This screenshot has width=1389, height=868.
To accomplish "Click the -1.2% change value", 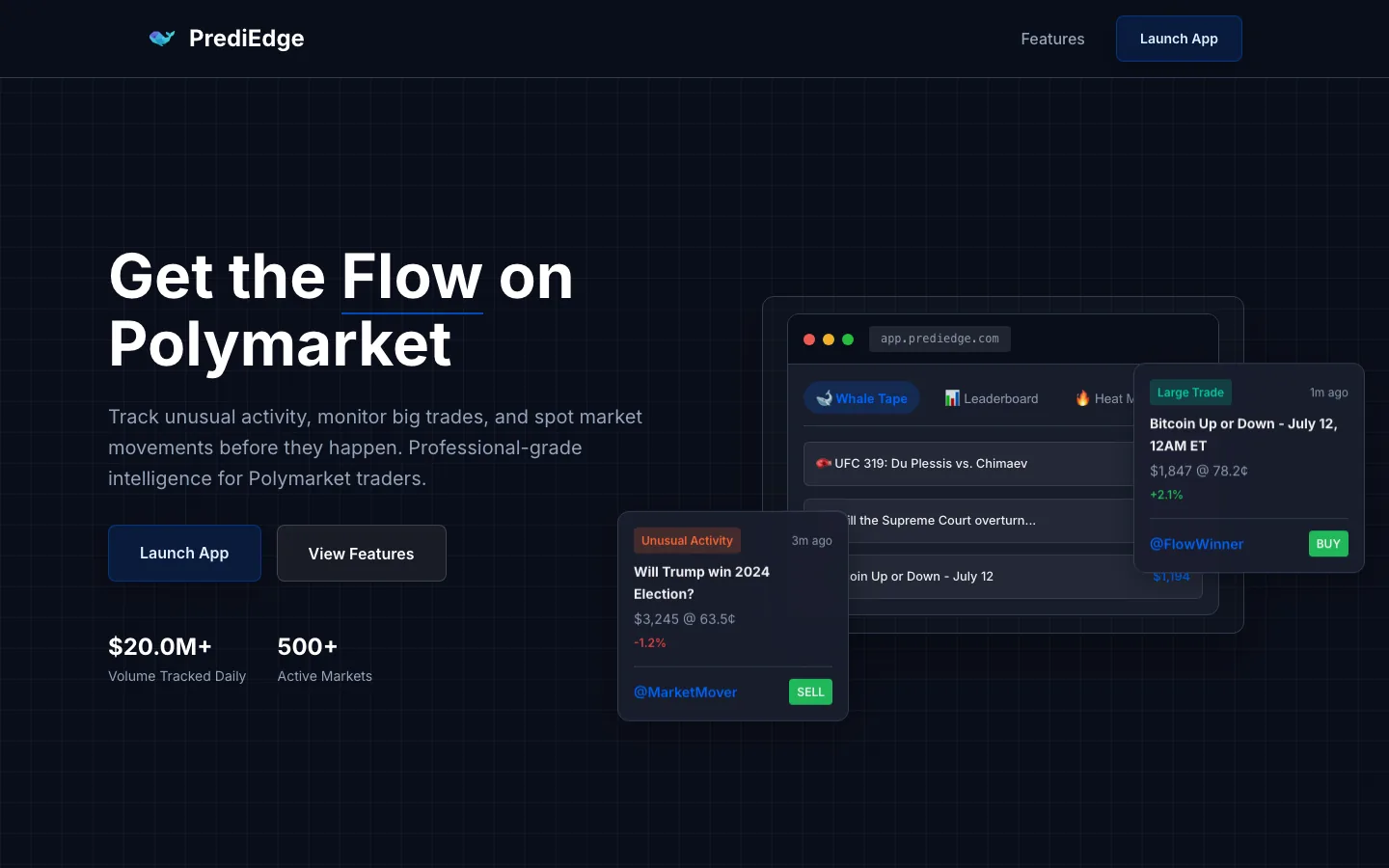I will pos(649,642).
